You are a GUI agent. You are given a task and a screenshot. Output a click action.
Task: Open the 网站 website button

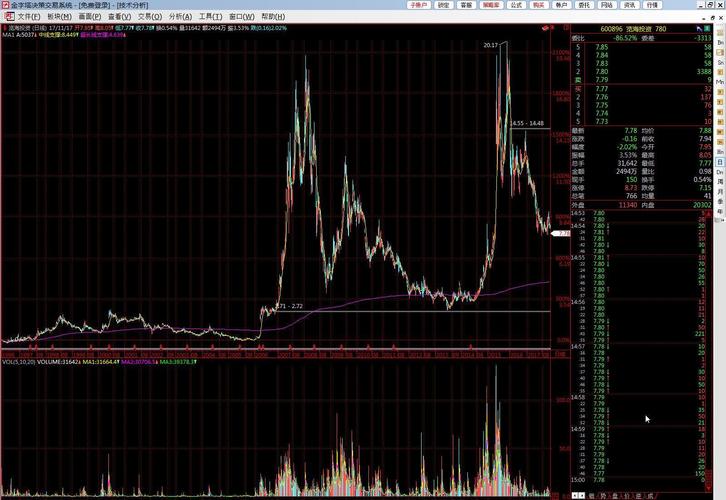pyautogui.click(x=607, y=5)
